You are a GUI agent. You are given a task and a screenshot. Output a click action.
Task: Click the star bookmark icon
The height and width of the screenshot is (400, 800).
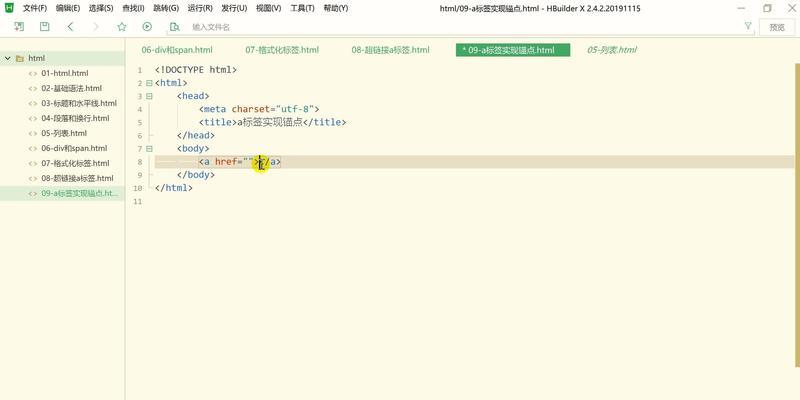pyautogui.click(x=121, y=27)
